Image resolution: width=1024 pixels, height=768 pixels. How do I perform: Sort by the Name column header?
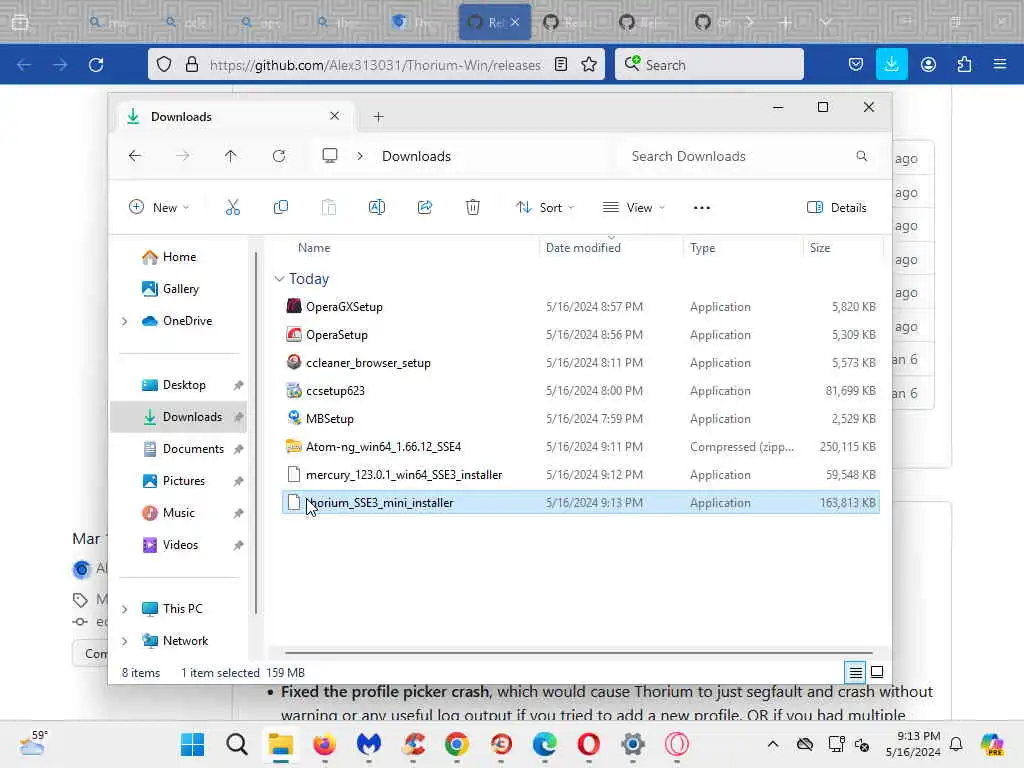[x=314, y=248]
